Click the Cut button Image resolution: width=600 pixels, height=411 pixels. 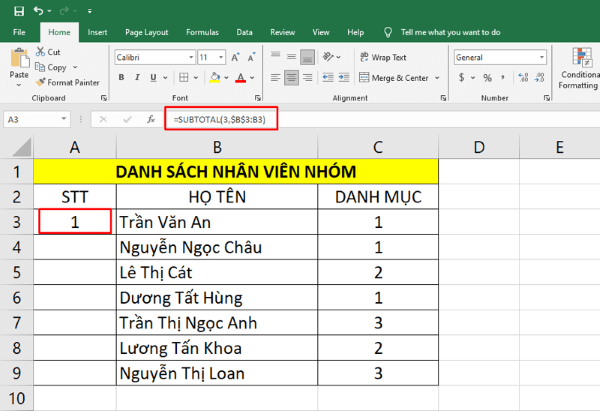(48, 52)
